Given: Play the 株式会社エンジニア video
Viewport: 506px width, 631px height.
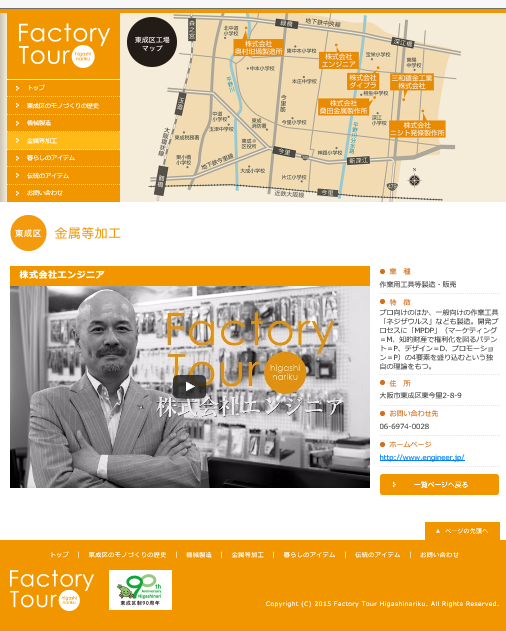Looking at the screenshot, I should point(189,386).
